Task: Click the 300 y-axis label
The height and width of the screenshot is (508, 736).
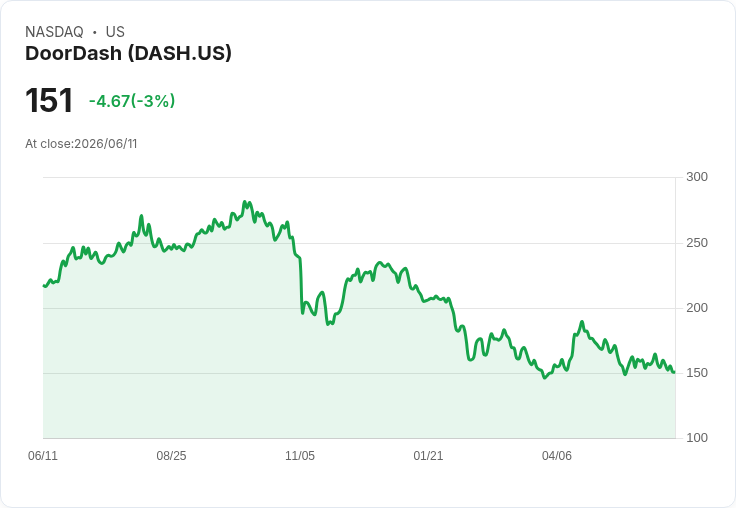Action: point(697,177)
